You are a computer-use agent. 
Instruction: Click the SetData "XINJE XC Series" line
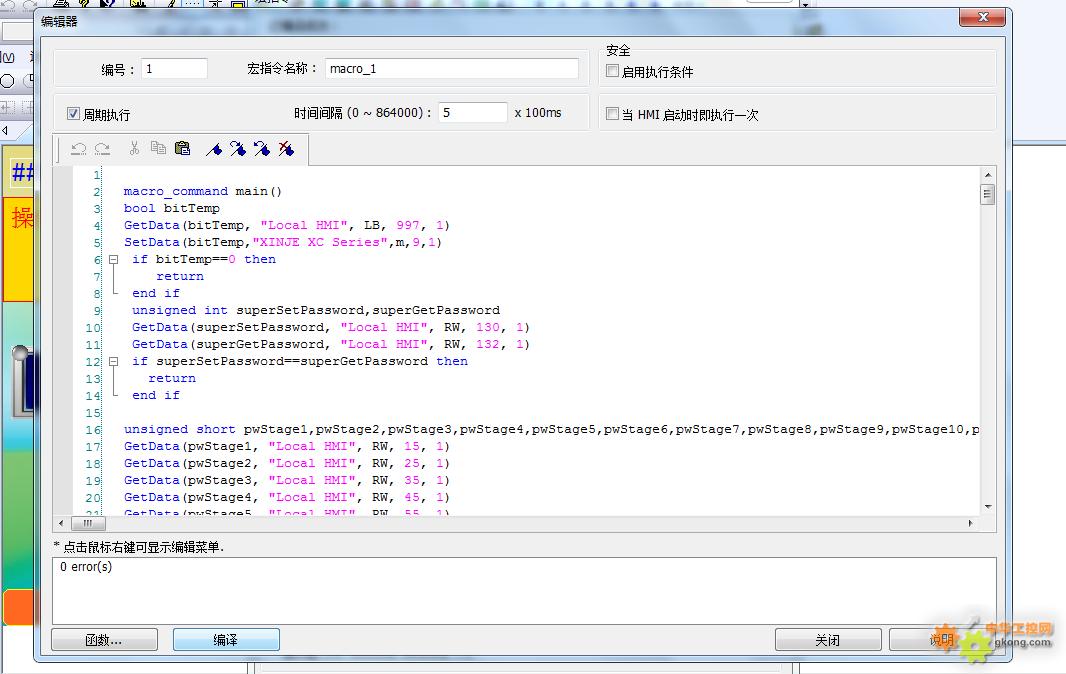tap(283, 242)
